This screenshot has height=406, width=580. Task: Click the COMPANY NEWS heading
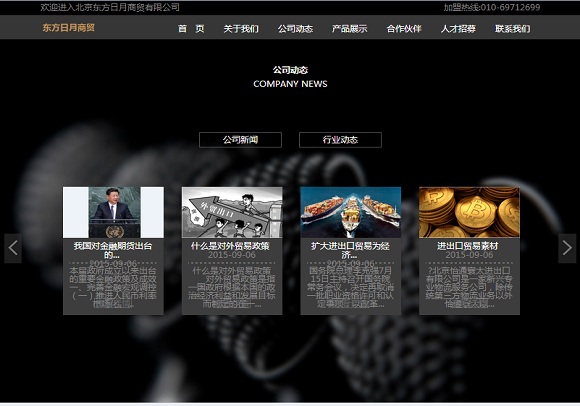coord(290,84)
